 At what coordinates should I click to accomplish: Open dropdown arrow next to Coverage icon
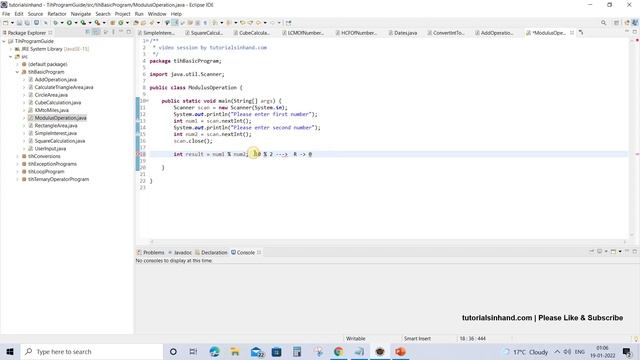pyautogui.click(x=90, y=22)
